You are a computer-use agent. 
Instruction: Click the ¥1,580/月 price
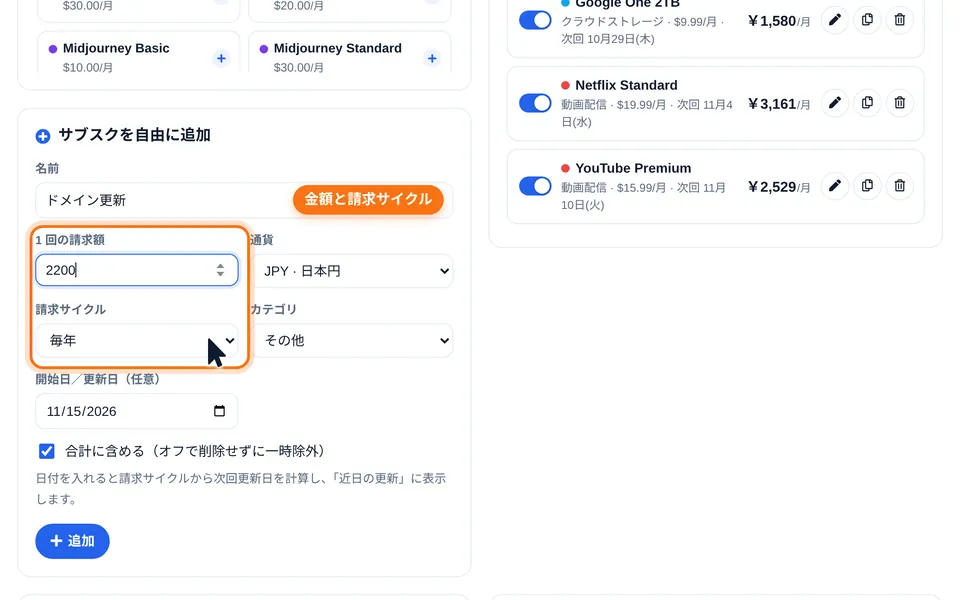(x=779, y=21)
